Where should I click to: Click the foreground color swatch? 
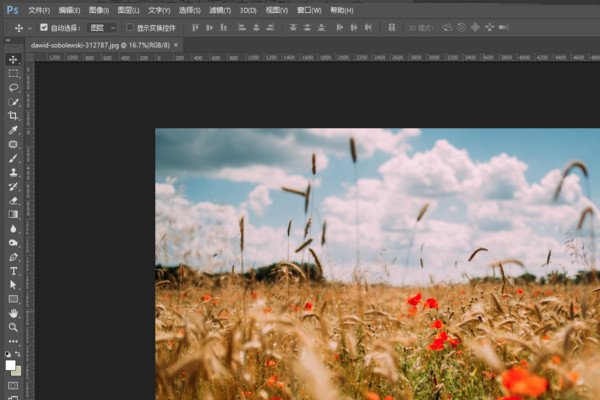(11, 365)
